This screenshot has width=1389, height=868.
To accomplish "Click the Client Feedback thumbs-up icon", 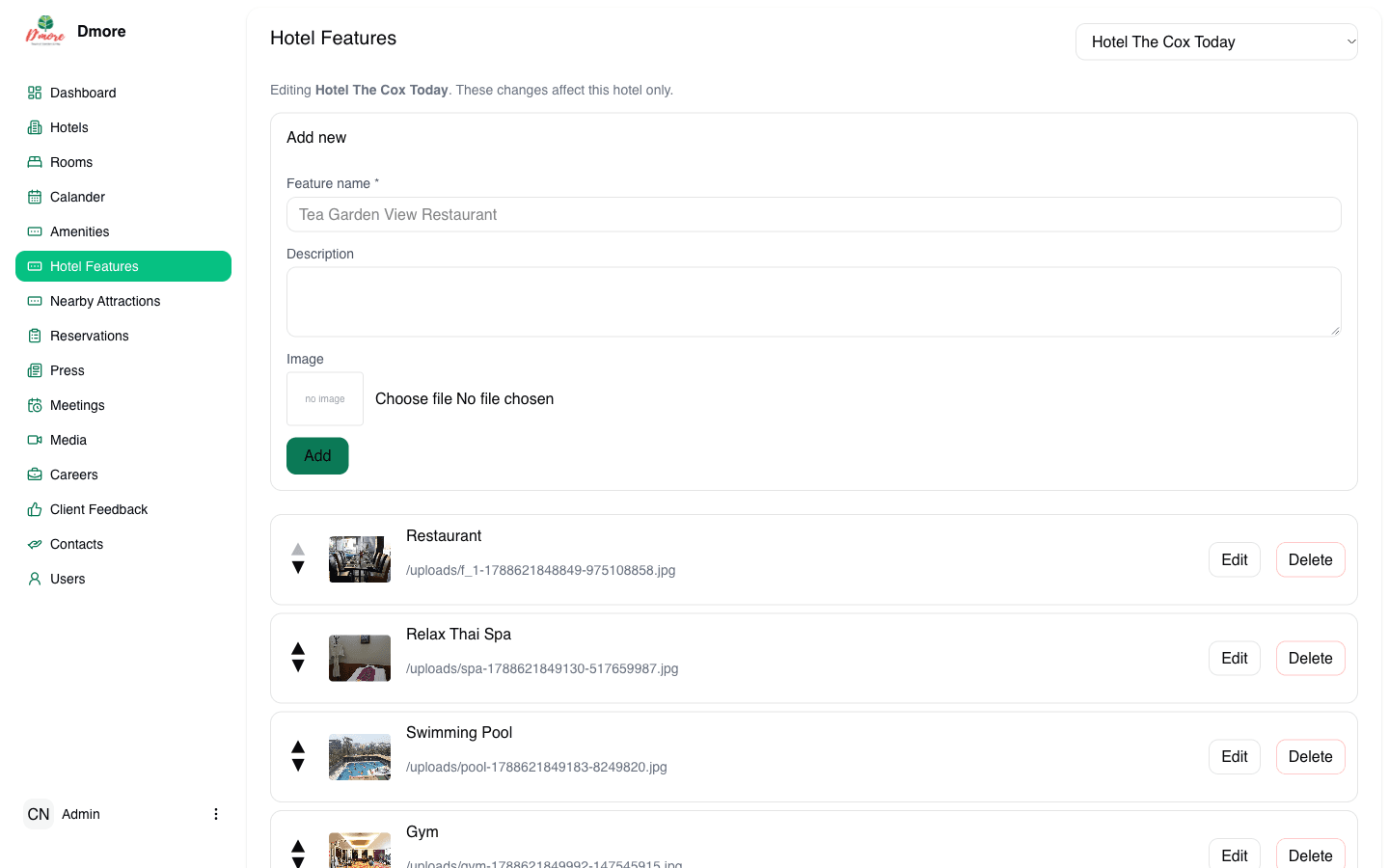I will click(35, 509).
